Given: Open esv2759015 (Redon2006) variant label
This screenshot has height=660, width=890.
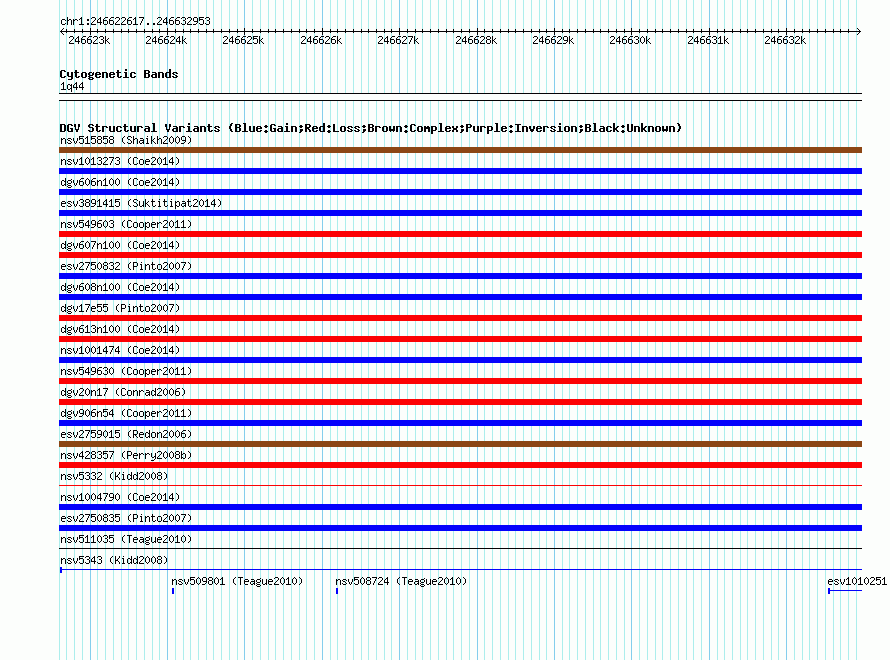Looking at the screenshot, I should point(126,434).
